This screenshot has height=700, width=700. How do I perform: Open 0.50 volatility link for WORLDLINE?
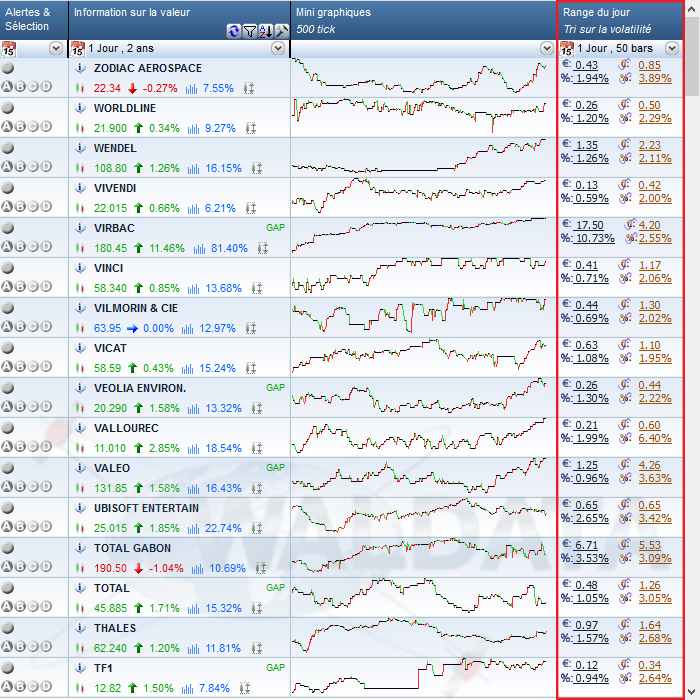[x=649, y=105]
